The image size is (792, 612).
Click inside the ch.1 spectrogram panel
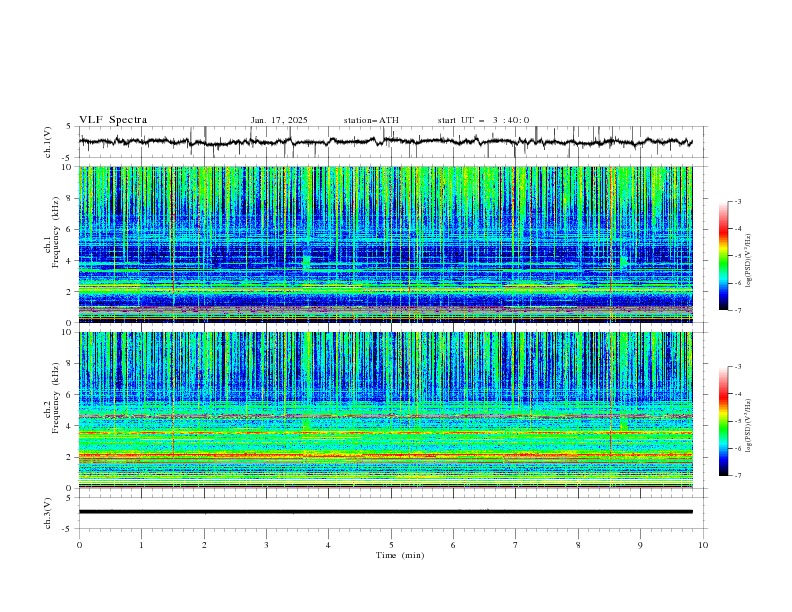[385, 244]
